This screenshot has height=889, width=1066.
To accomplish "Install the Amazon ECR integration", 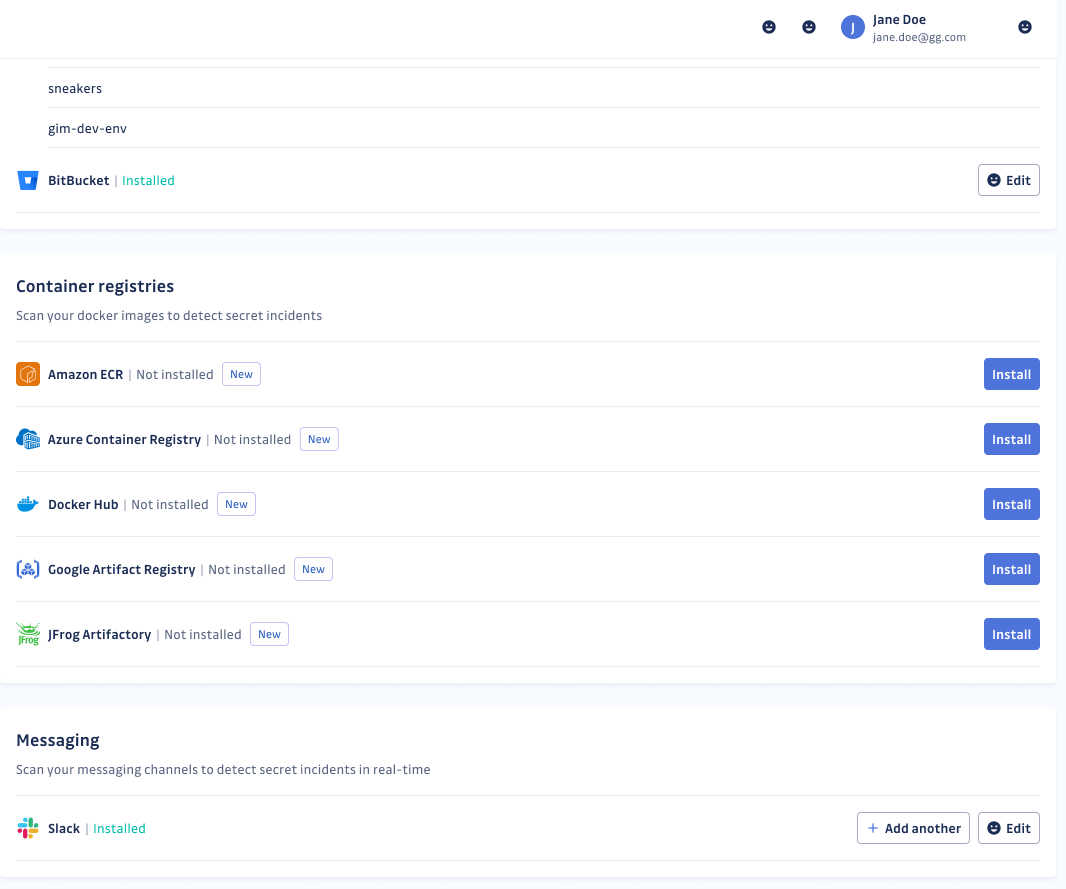I will [1011, 374].
